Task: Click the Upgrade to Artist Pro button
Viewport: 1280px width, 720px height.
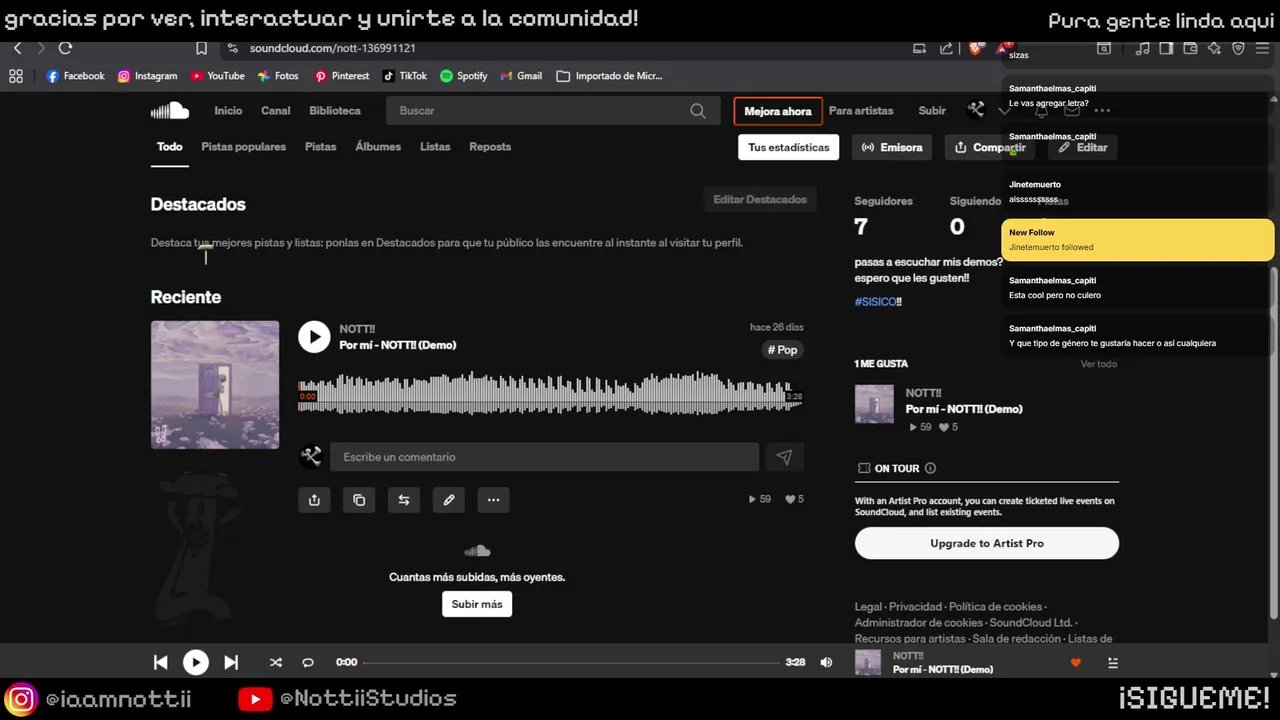Action: point(987,543)
